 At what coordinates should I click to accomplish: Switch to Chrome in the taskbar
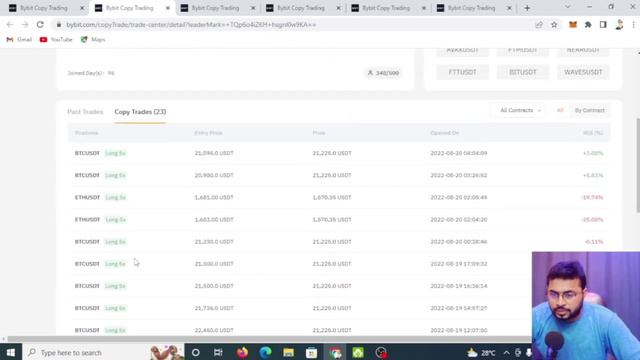(x=335, y=352)
